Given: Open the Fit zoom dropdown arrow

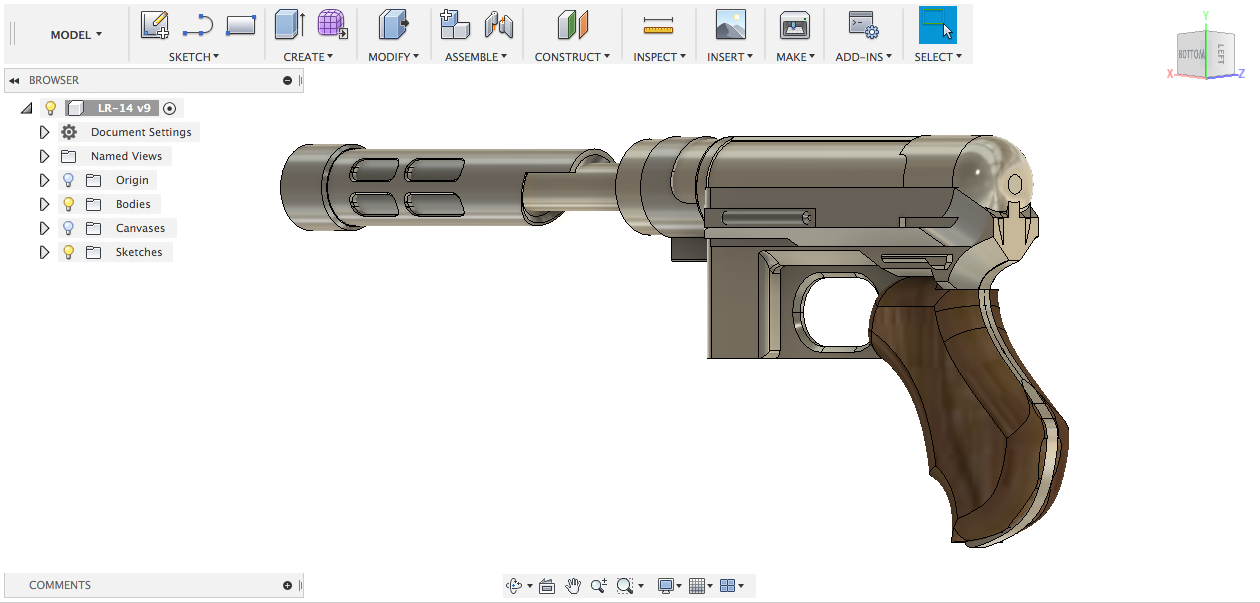Looking at the screenshot, I should pyautogui.click(x=641, y=586).
